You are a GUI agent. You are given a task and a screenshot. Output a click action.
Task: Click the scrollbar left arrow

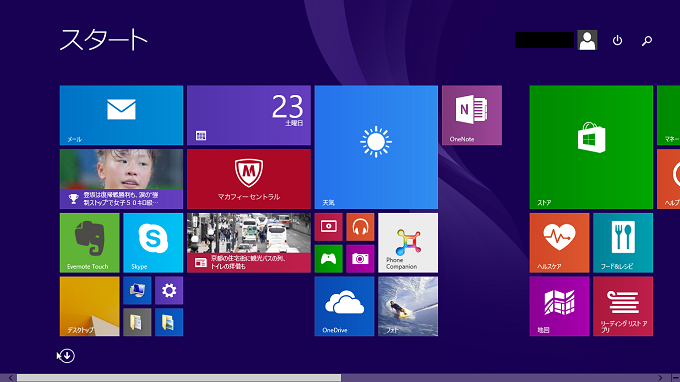[x=11, y=378]
